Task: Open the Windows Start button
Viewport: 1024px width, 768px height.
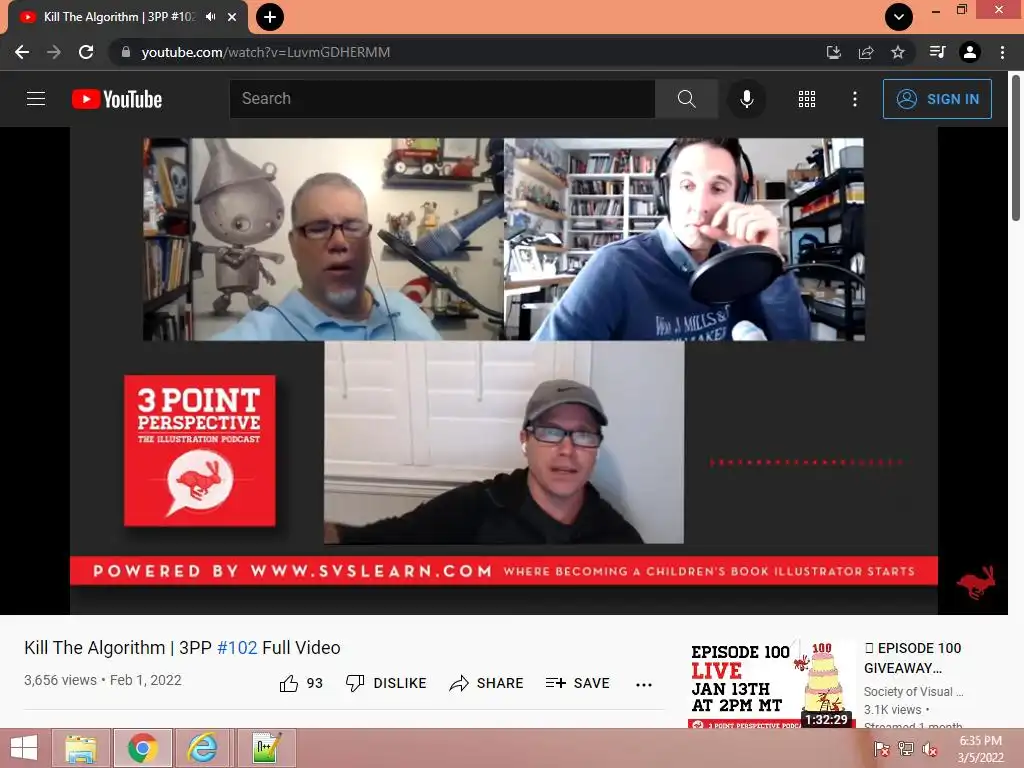Action: pos(24,748)
